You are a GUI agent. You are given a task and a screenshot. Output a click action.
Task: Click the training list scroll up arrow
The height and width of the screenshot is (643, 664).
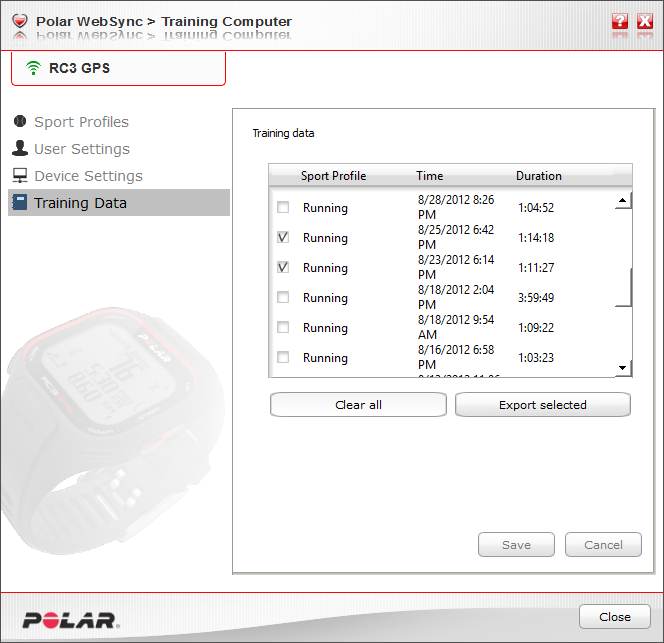click(622, 200)
